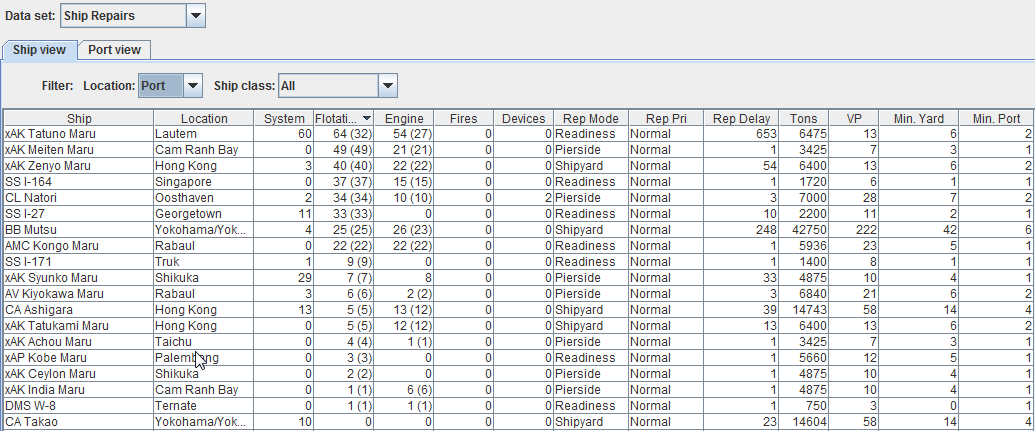
Task: Select ship xAK Ceylon Maru
Action: 50,374
